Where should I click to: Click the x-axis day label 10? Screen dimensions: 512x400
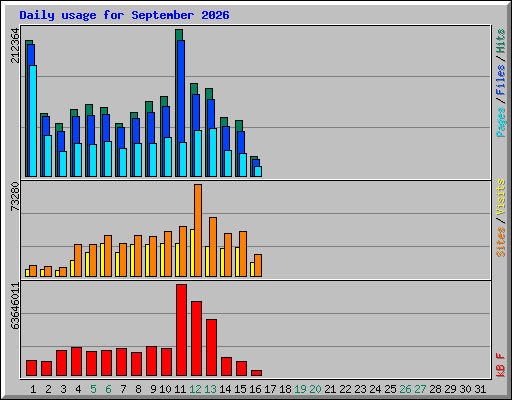[165, 389]
